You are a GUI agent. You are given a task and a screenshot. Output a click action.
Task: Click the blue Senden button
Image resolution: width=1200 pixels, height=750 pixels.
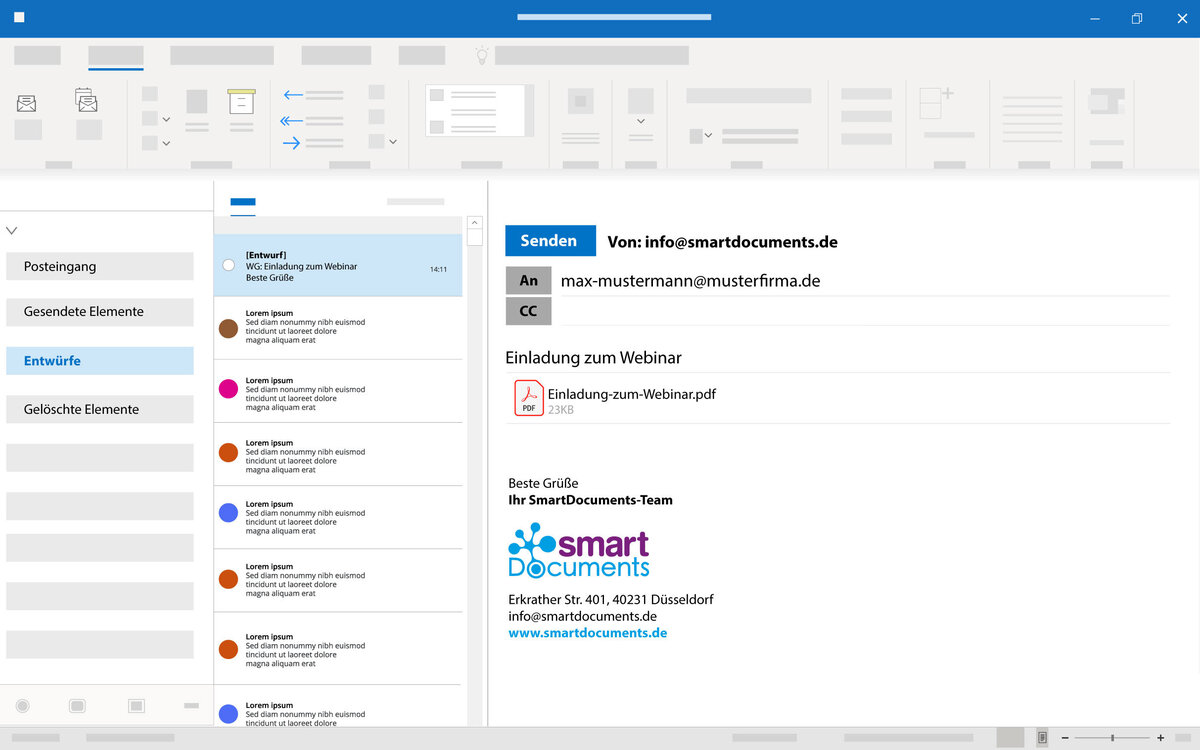point(549,241)
